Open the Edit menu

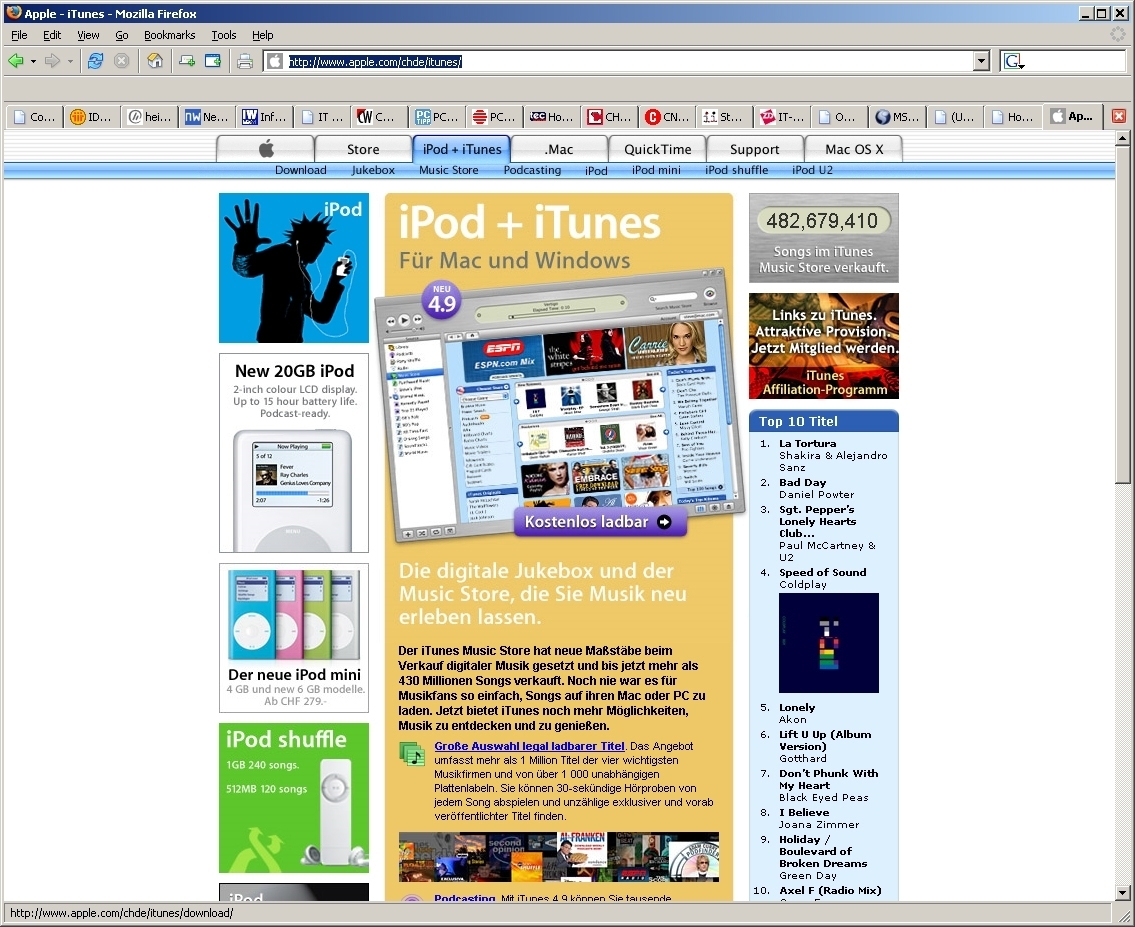click(x=52, y=35)
